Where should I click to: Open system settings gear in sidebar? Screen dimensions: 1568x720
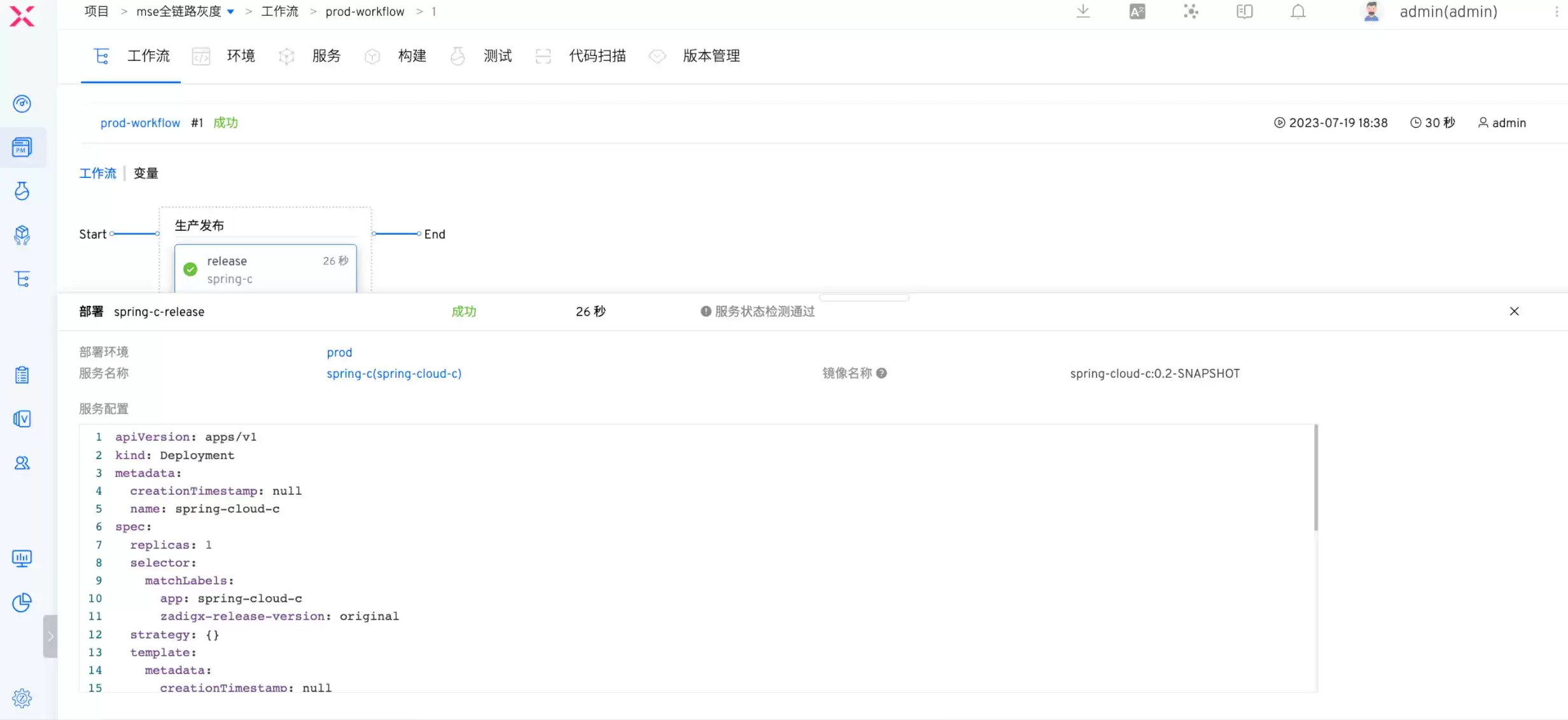coord(22,698)
